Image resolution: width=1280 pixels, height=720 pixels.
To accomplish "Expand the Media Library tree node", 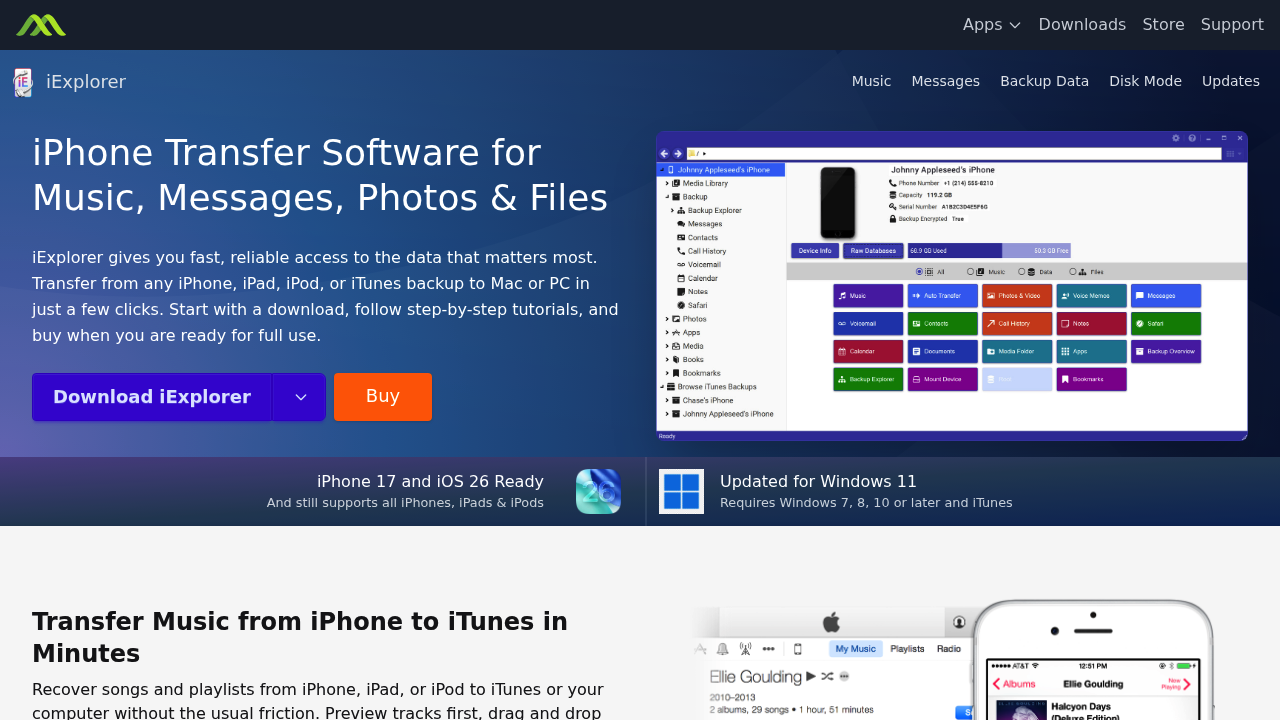I will click(x=666, y=183).
